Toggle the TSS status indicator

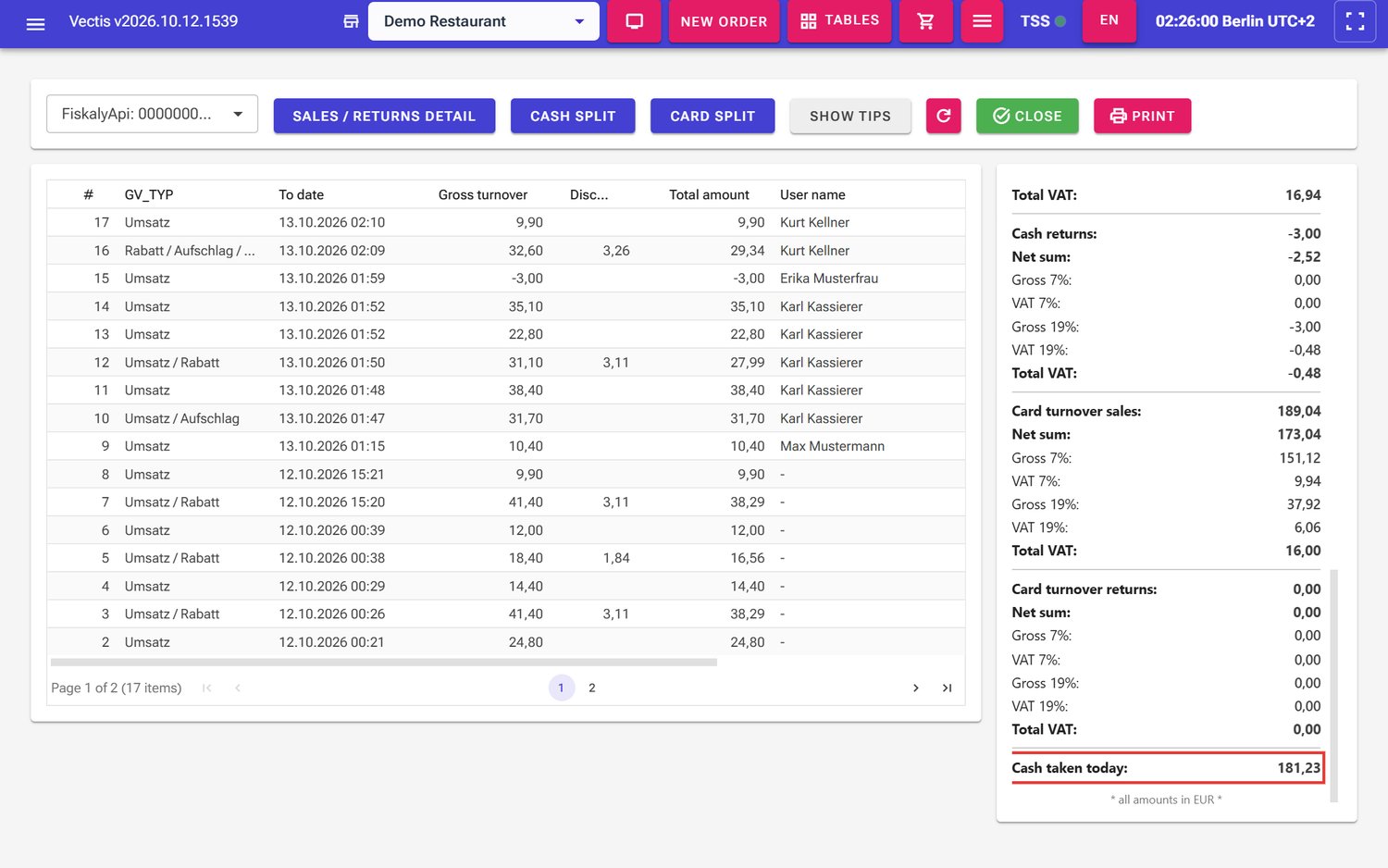pos(1043,21)
